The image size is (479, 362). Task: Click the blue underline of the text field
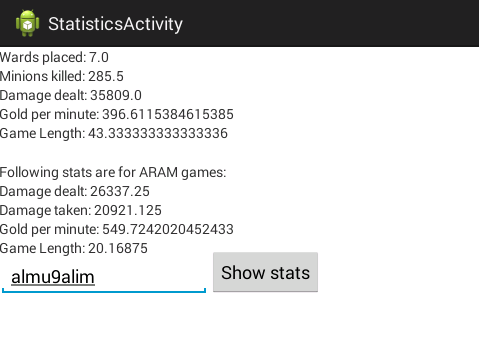(x=104, y=292)
